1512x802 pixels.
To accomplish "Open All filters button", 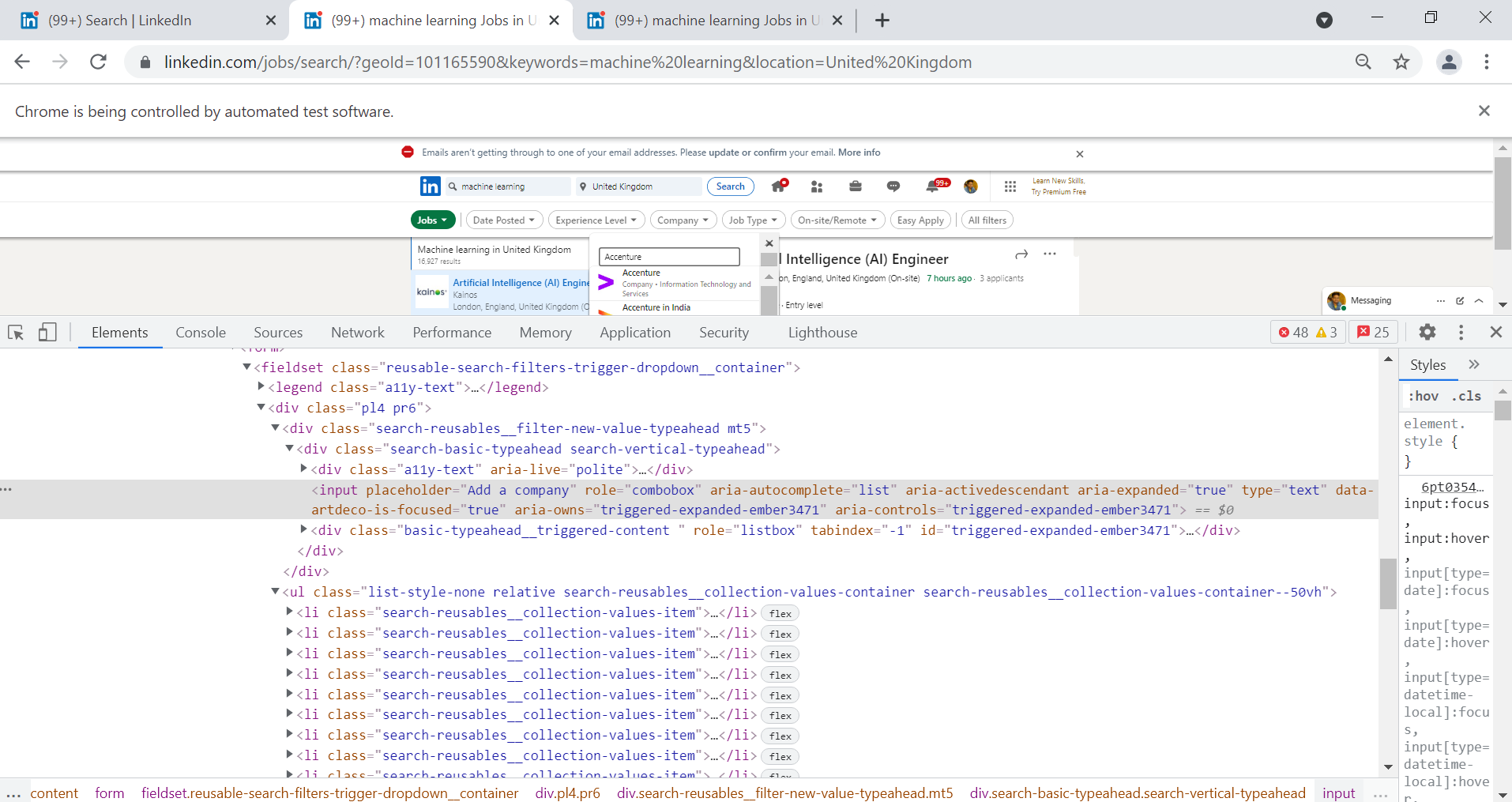I will click(987, 220).
